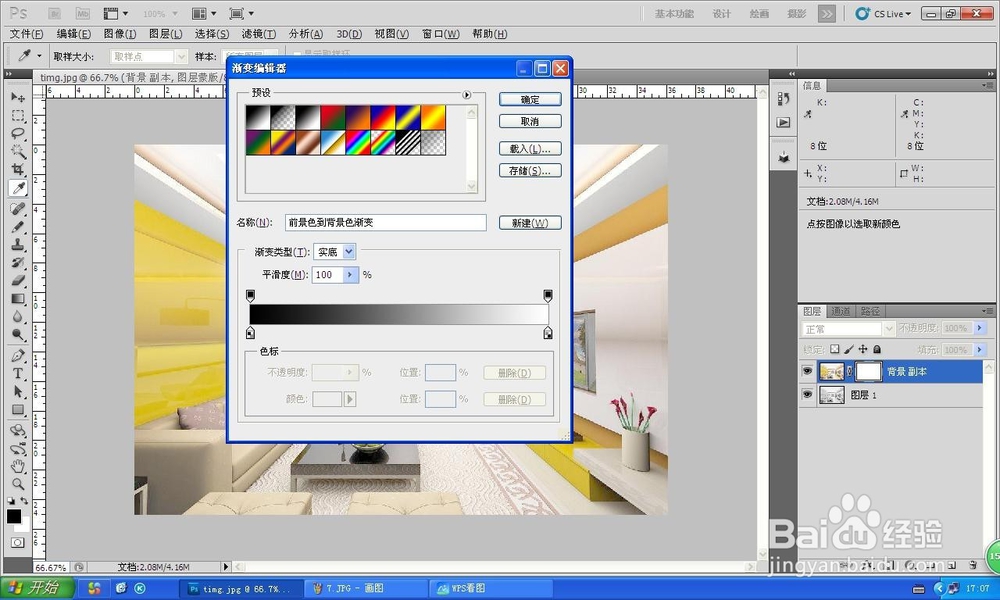Switch to the 路径 tab
The image size is (1000, 600).
870,311
